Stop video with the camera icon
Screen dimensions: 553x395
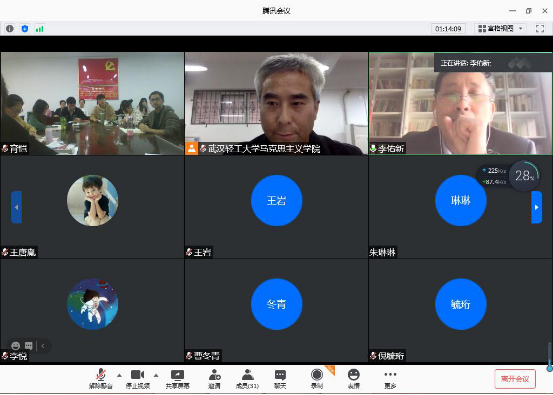point(138,378)
